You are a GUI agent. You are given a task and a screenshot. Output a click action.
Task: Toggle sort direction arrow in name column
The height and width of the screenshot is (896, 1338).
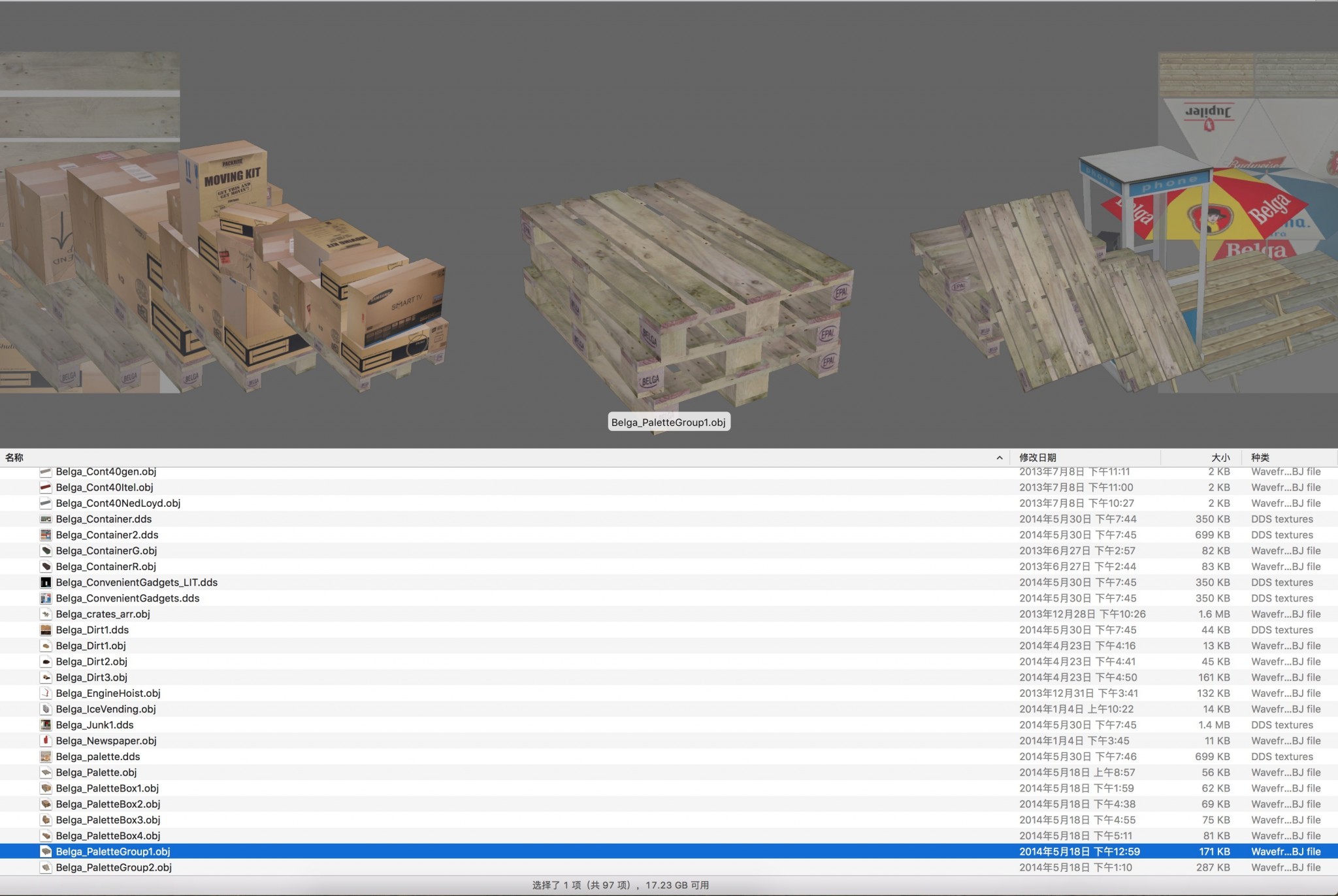tap(999, 458)
